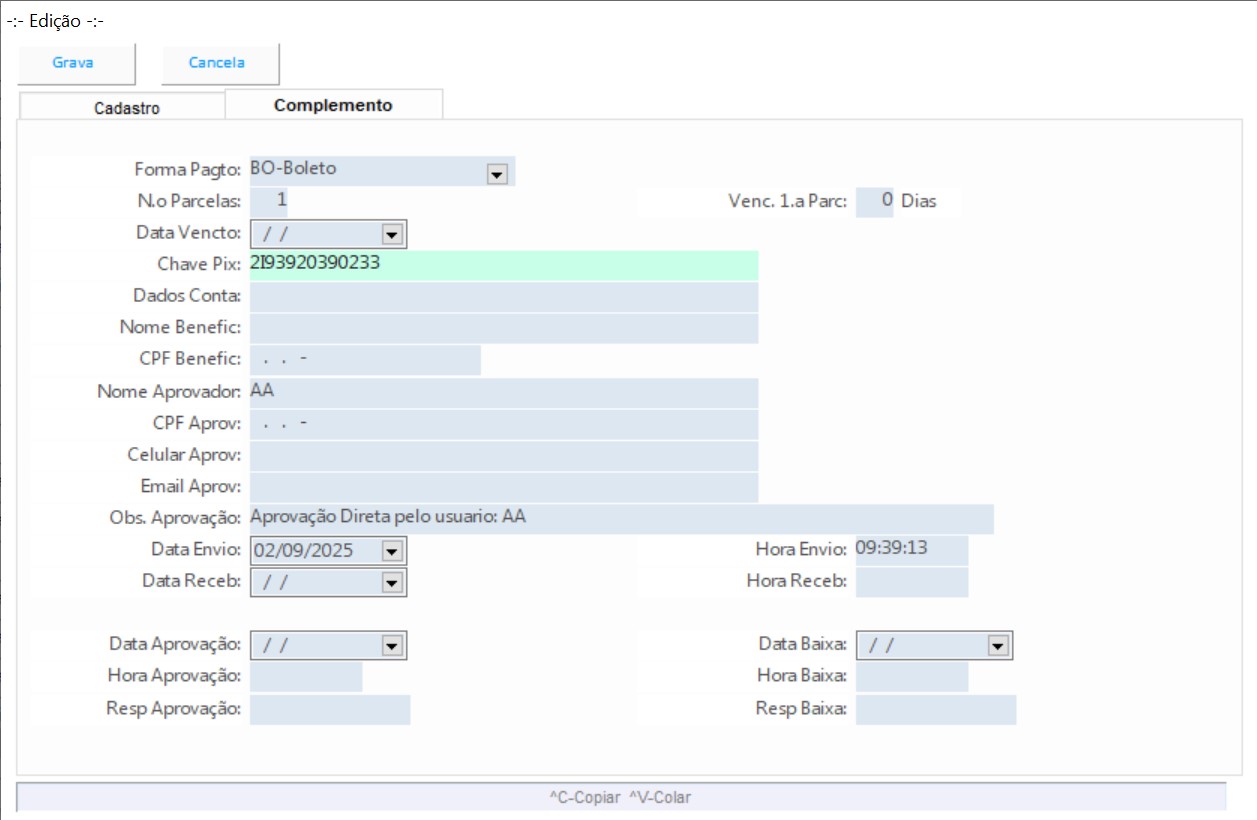1257x820 pixels.
Task: Switch to the Cadastro tab
Action: (126, 108)
